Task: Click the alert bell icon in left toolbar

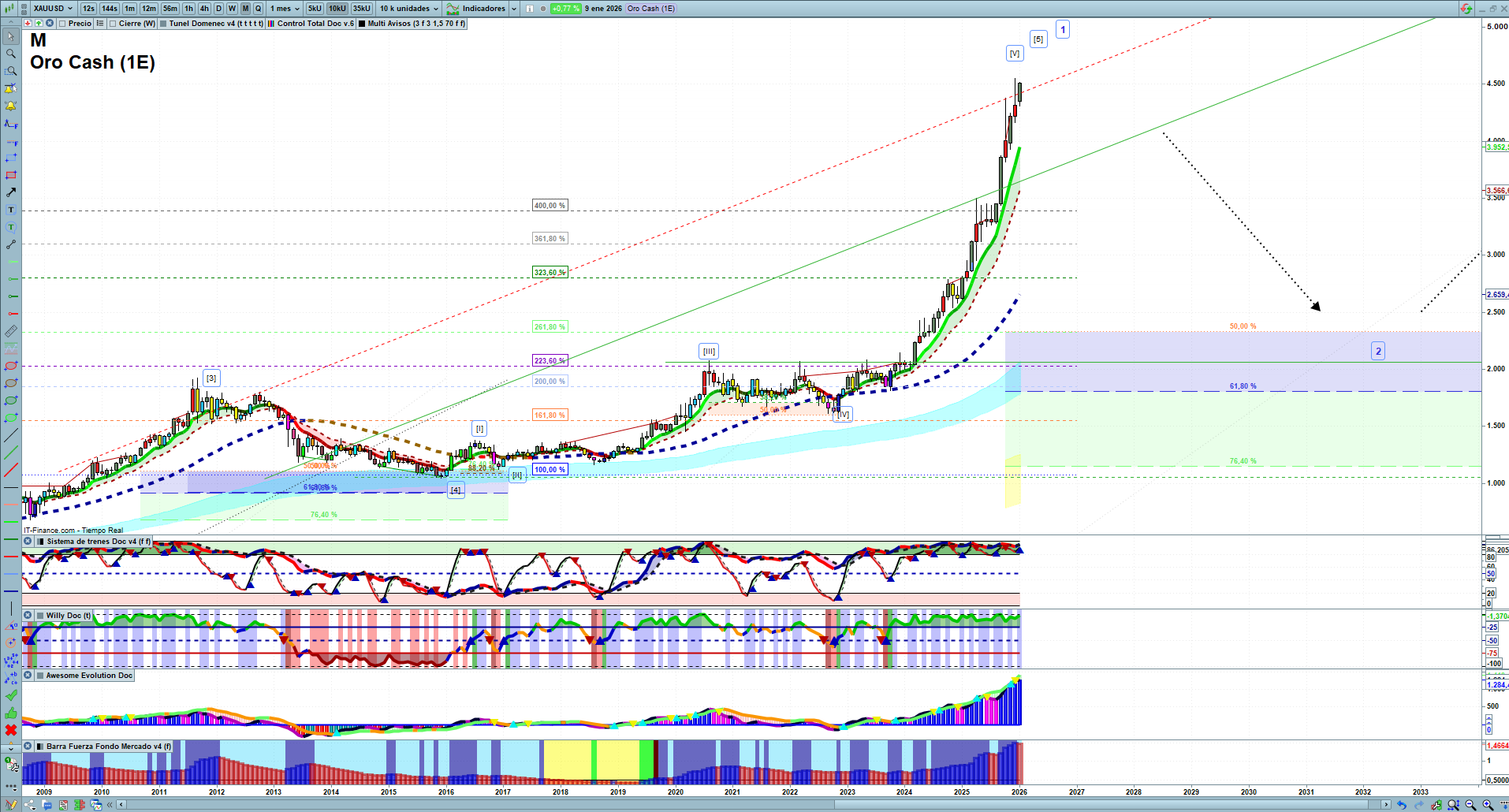Action: [x=11, y=106]
